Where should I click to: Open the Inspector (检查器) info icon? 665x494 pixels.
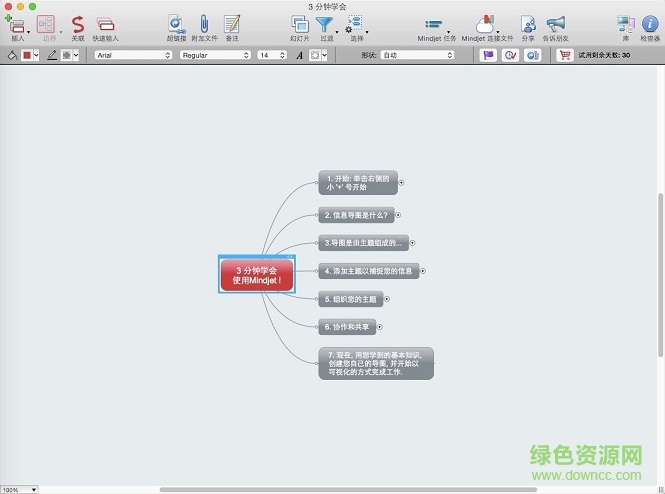(x=650, y=24)
